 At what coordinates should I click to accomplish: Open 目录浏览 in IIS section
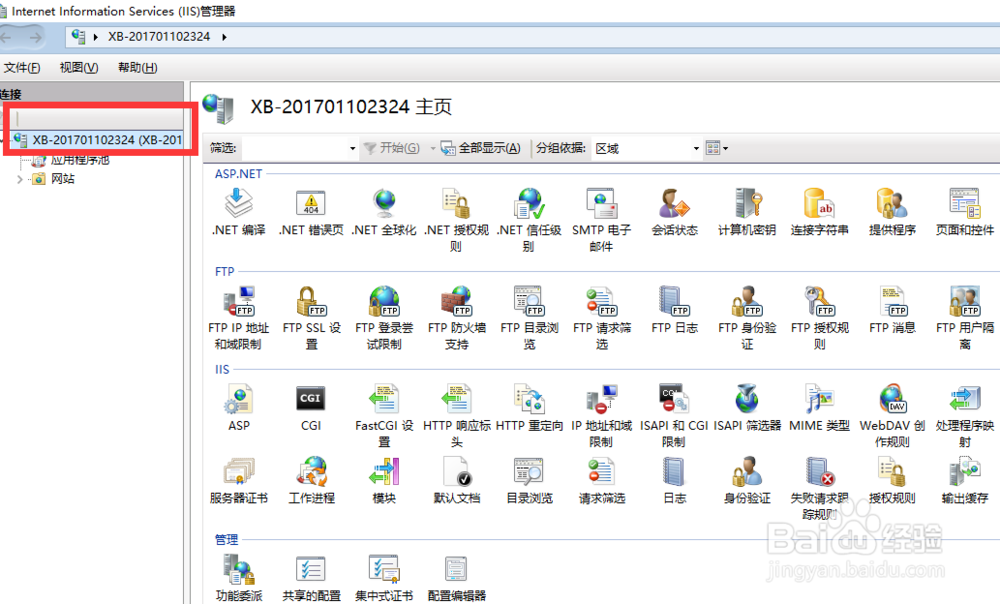(x=529, y=481)
